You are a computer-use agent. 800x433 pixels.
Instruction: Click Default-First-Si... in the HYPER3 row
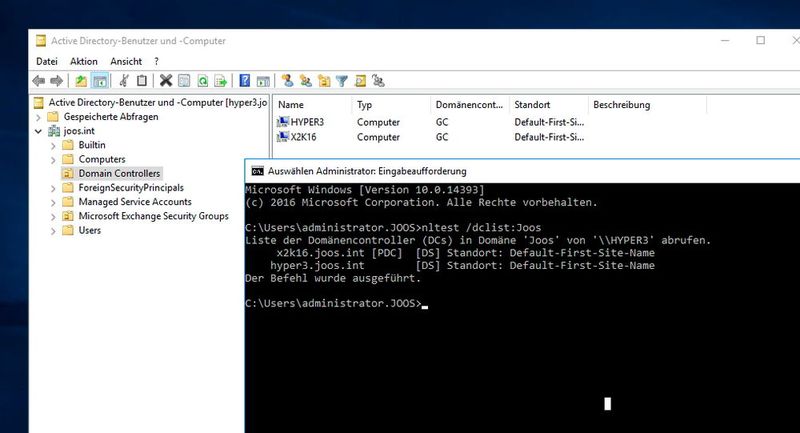(549, 122)
